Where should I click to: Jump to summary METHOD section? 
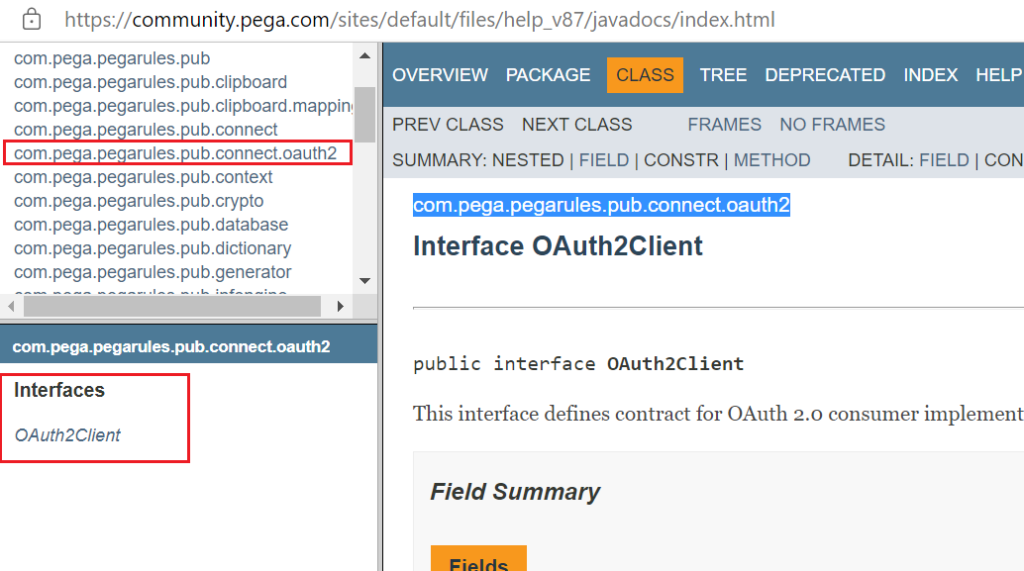(772, 160)
